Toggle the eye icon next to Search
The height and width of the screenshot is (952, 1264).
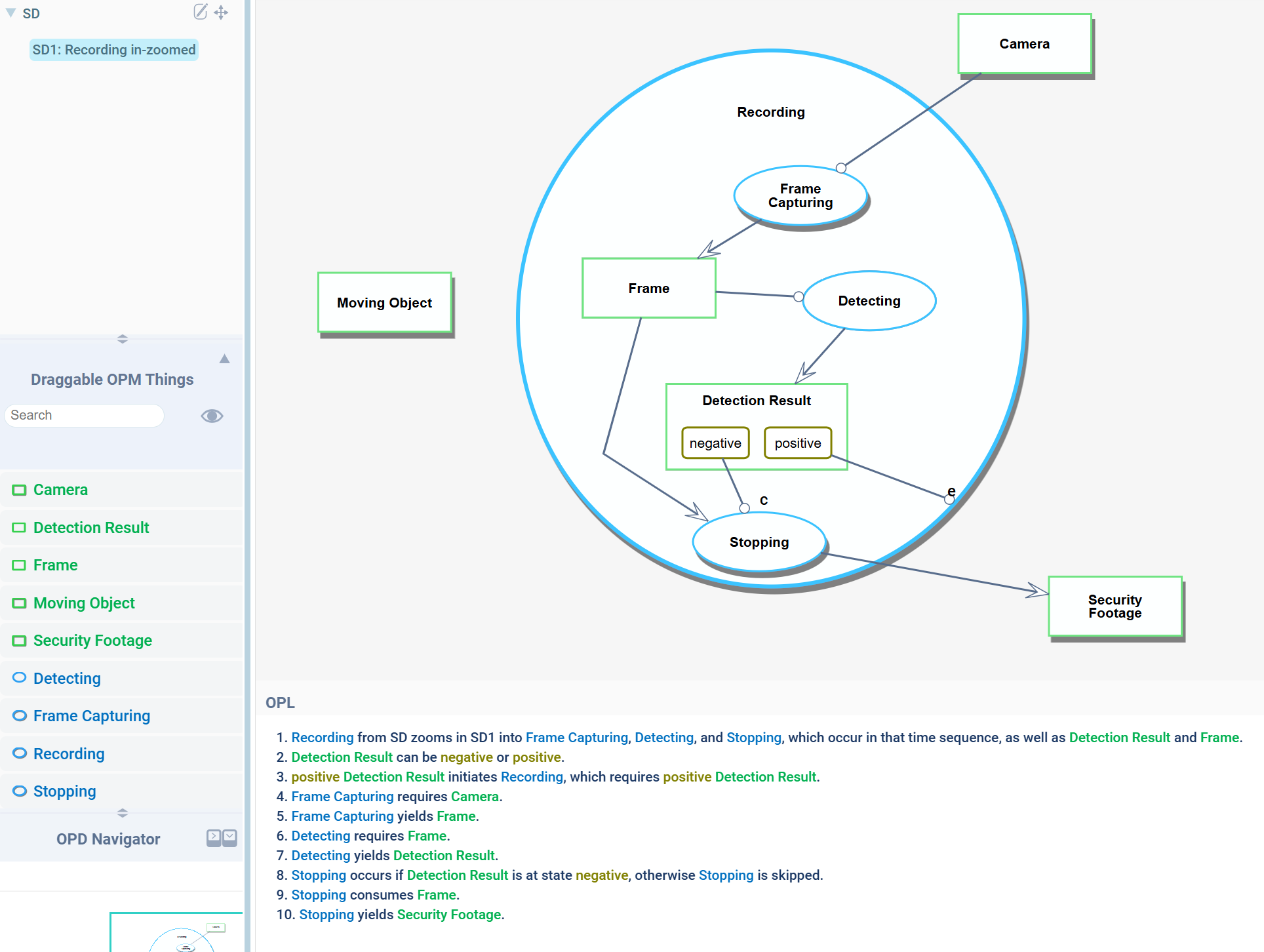[x=212, y=416]
